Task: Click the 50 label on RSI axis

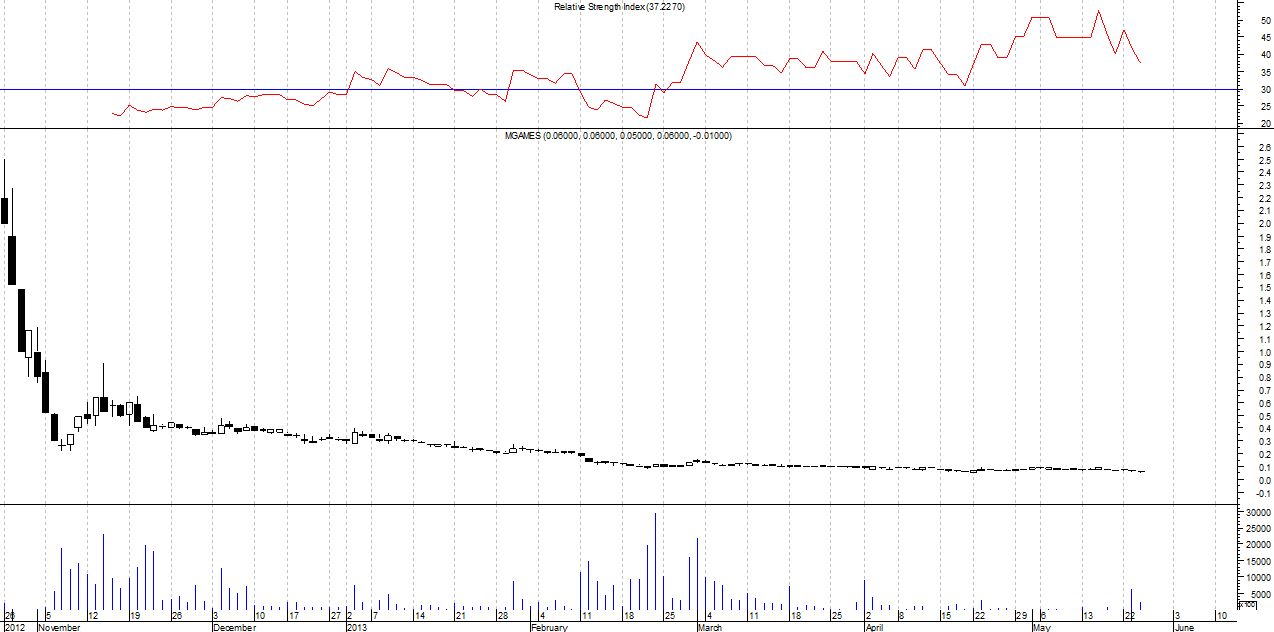Action: 1266,20
